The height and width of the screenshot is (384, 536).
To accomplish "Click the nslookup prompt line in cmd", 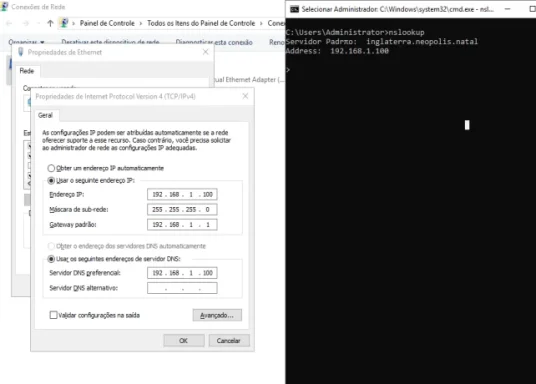I will click(x=355, y=32).
